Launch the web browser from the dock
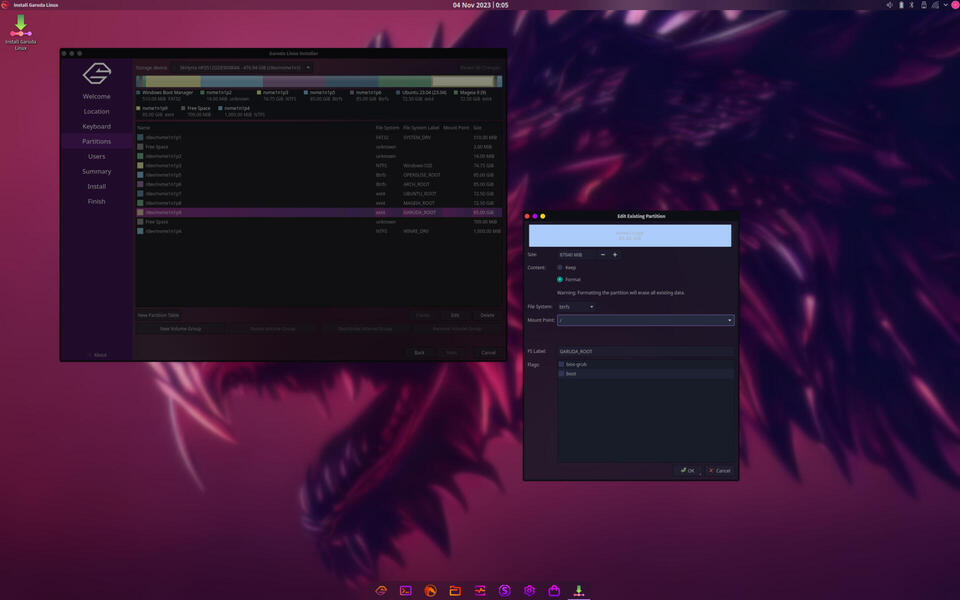Viewport: 960px width, 600px height. pyautogui.click(x=430, y=590)
